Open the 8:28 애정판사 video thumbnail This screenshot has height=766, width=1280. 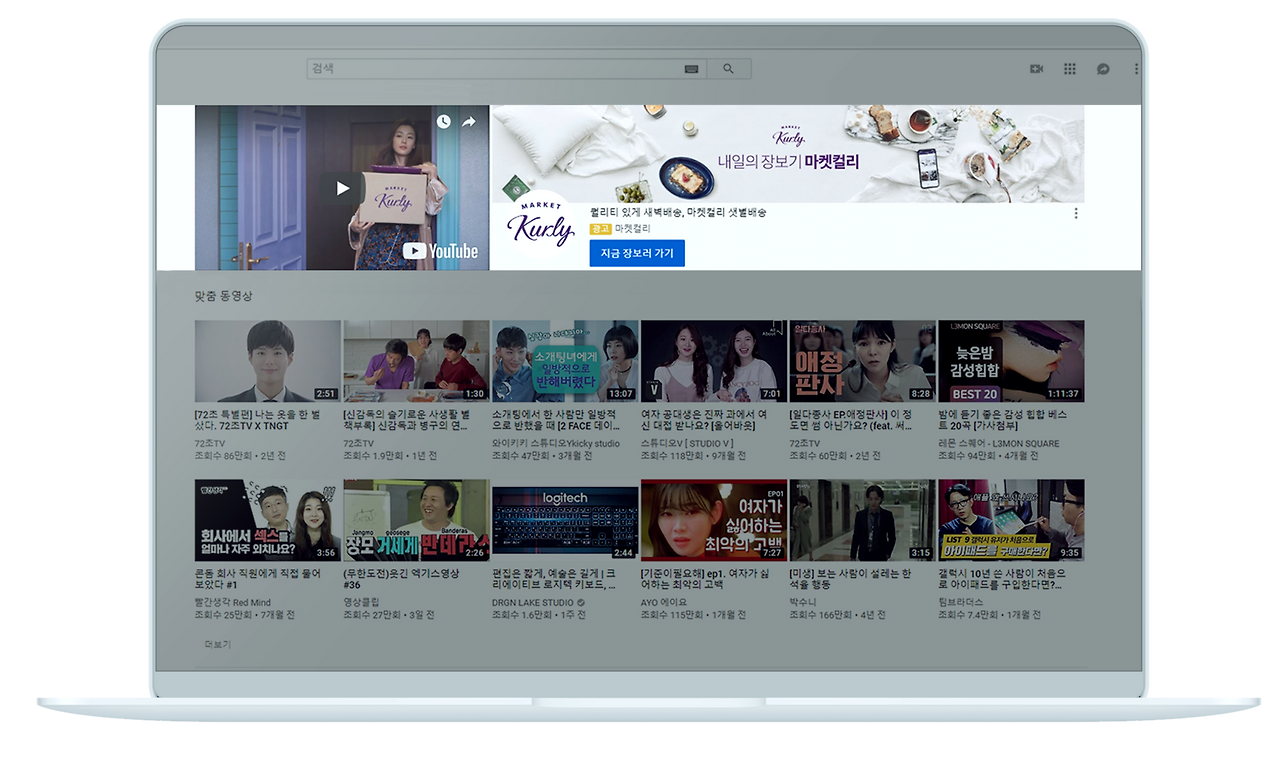point(862,361)
